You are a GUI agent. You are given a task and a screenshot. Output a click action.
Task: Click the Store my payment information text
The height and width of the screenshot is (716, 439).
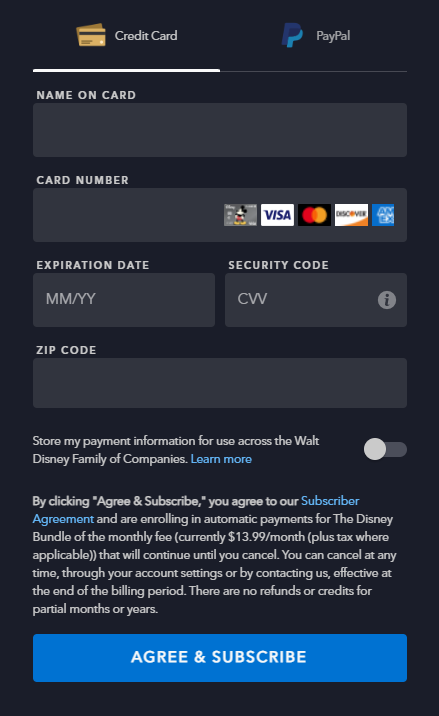pos(176,450)
